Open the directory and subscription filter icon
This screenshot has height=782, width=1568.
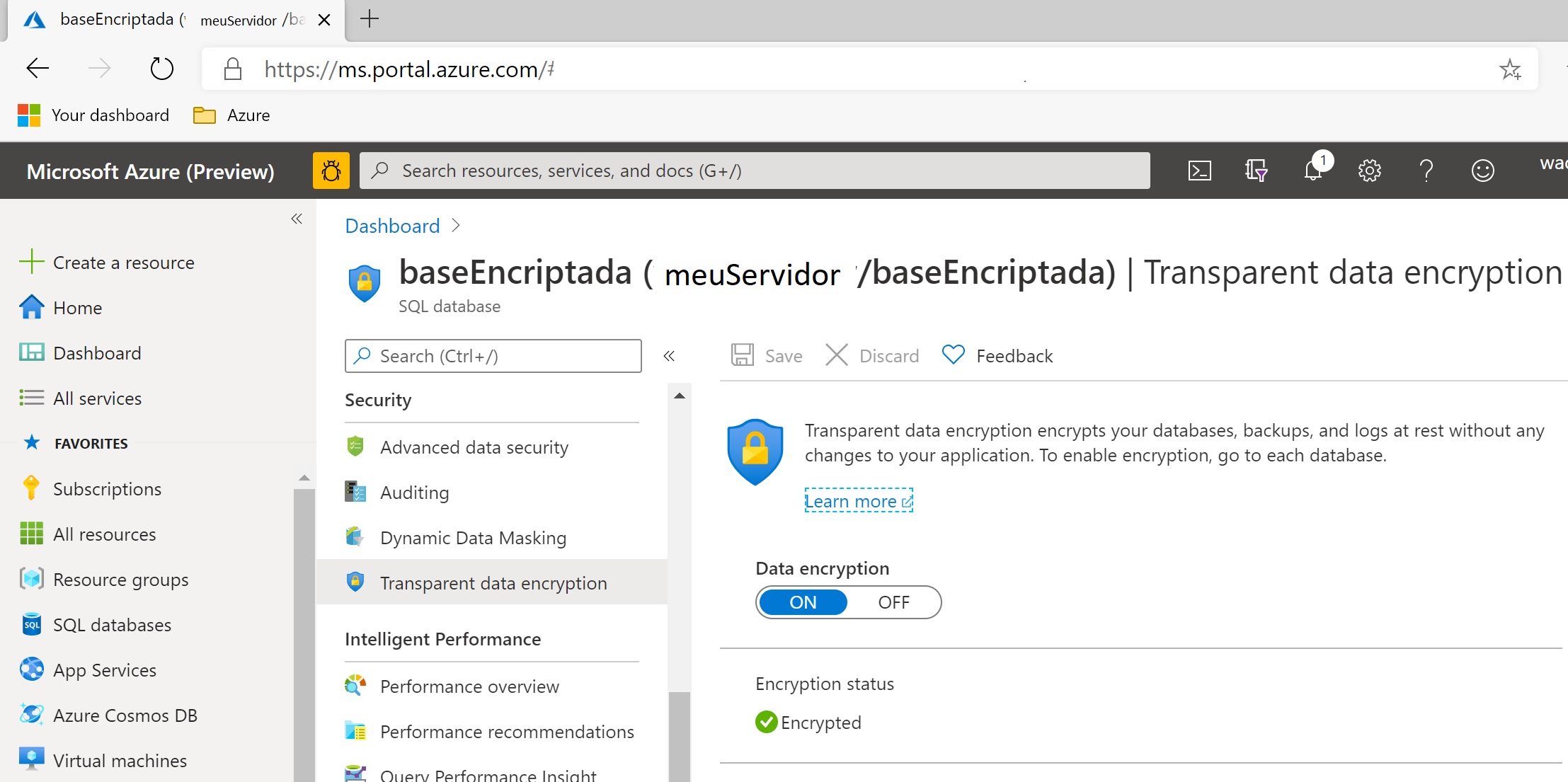[1256, 171]
